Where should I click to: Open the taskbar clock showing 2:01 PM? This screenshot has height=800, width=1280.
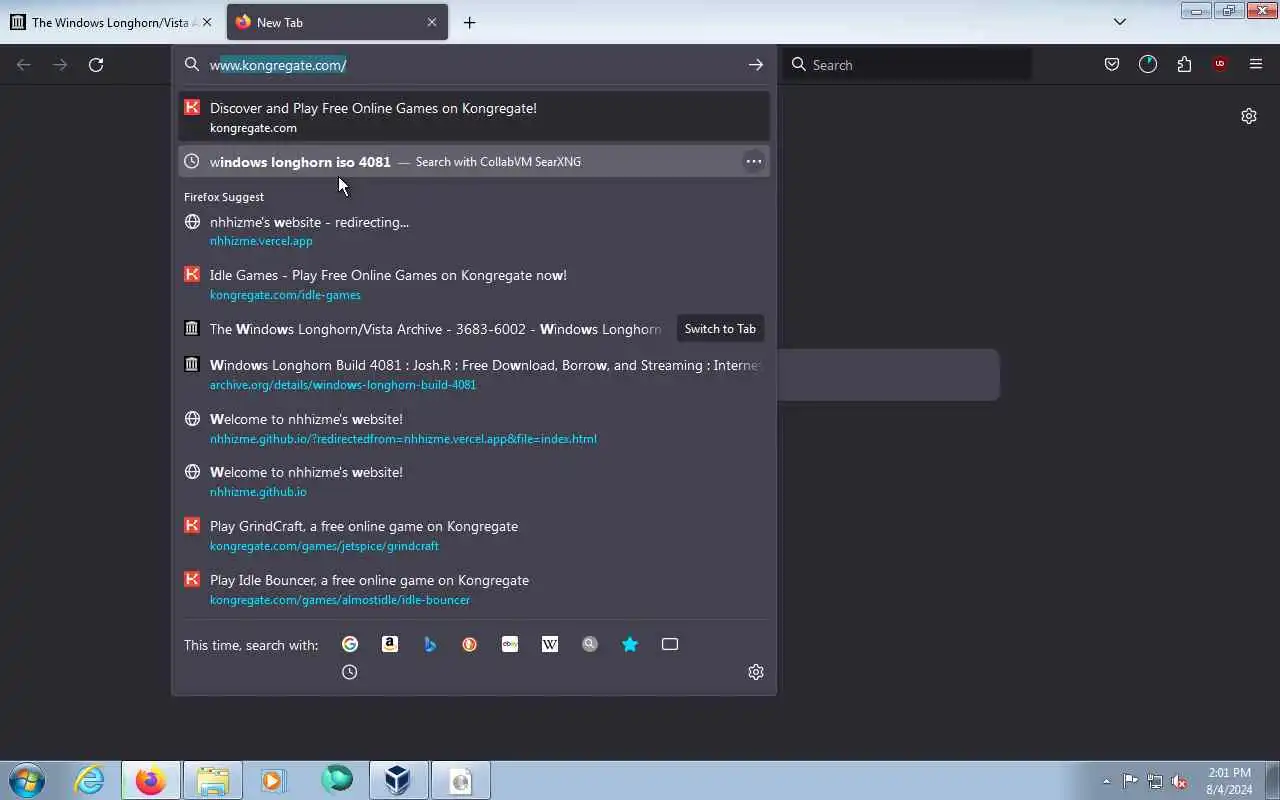[x=1229, y=781]
